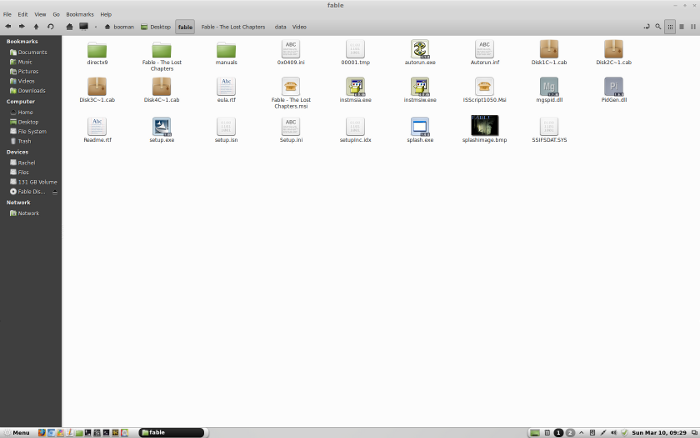The height and width of the screenshot is (438, 700).
Task: Open the 131 GB Volume device
Action: tap(33, 182)
